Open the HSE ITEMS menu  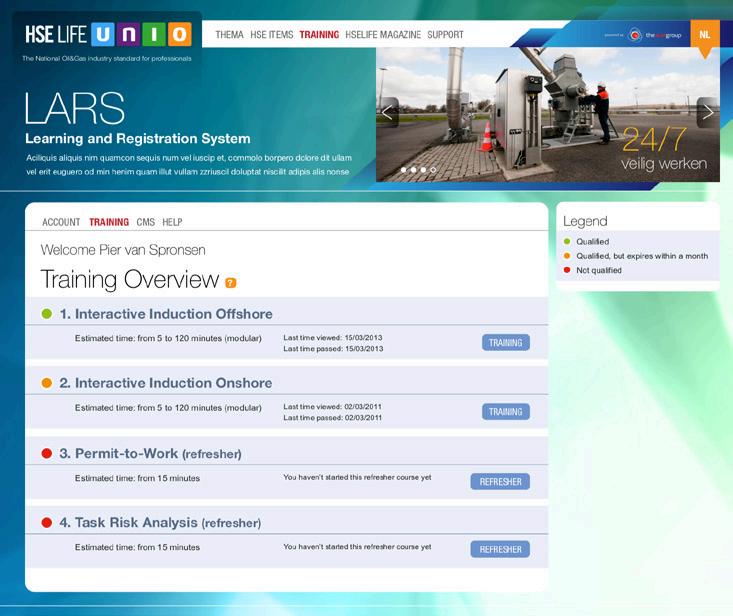click(x=272, y=35)
